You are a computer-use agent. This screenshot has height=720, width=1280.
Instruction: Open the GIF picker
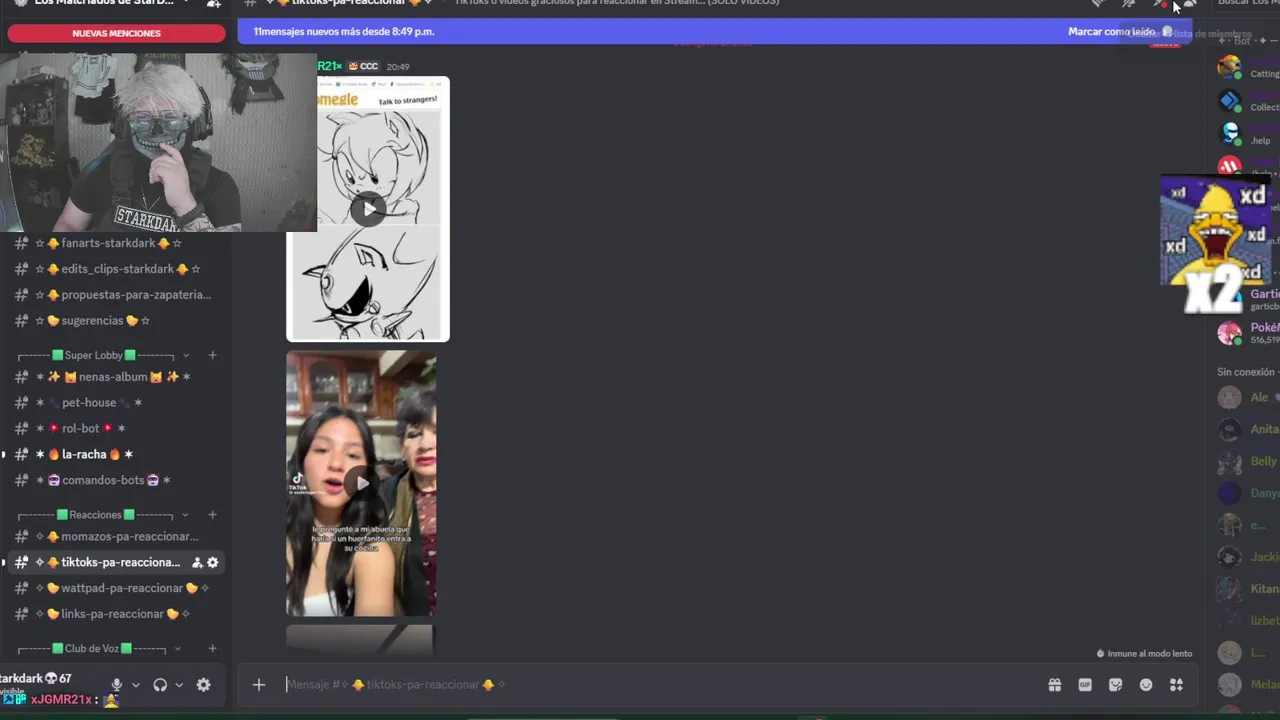coord(1085,685)
